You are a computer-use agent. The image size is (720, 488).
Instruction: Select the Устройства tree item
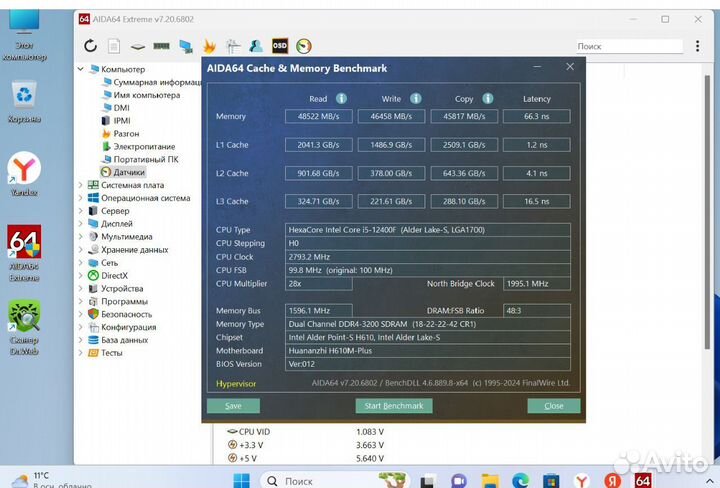pyautogui.click(x=116, y=288)
